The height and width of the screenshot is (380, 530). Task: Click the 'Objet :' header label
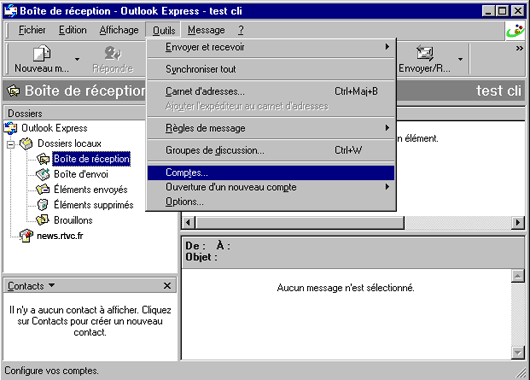pyautogui.click(x=201, y=257)
